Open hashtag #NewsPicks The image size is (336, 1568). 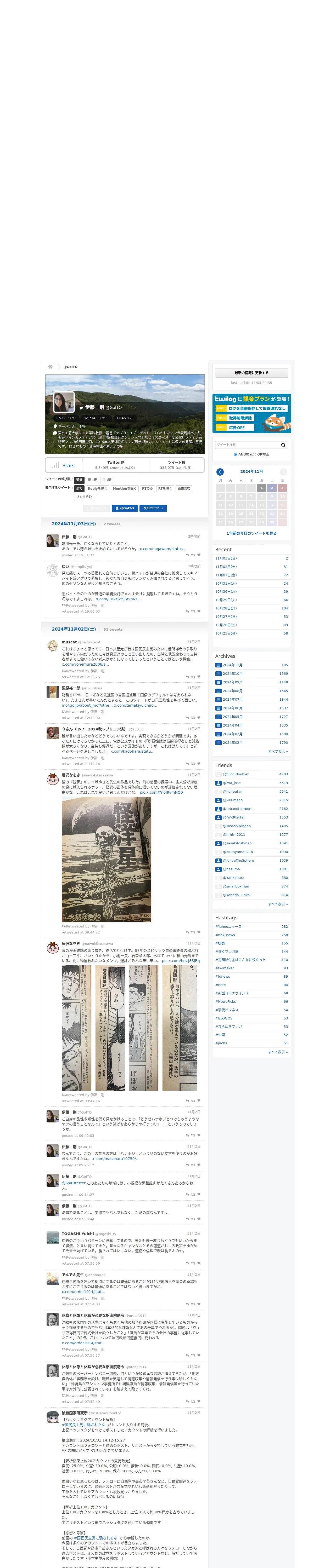pyautogui.click(x=226, y=1002)
